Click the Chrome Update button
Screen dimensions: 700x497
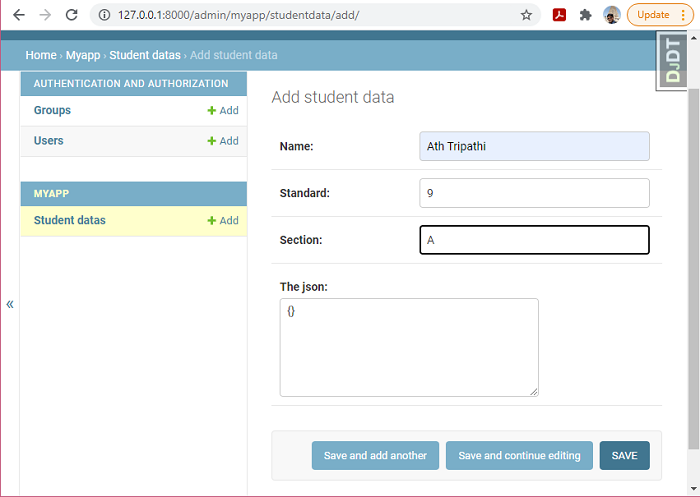[x=660, y=15]
